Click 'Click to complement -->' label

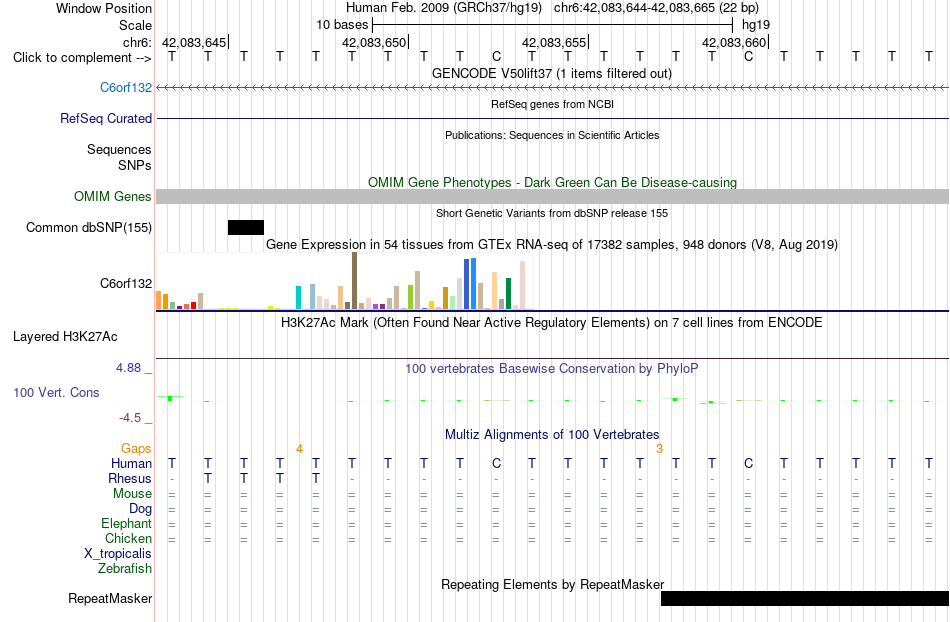coord(82,58)
